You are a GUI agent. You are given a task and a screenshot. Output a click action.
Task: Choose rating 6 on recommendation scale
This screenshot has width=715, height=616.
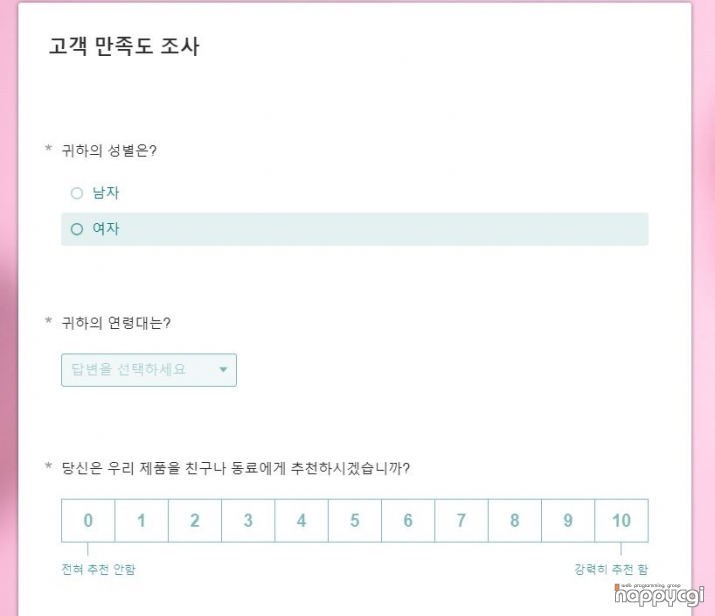coord(408,520)
